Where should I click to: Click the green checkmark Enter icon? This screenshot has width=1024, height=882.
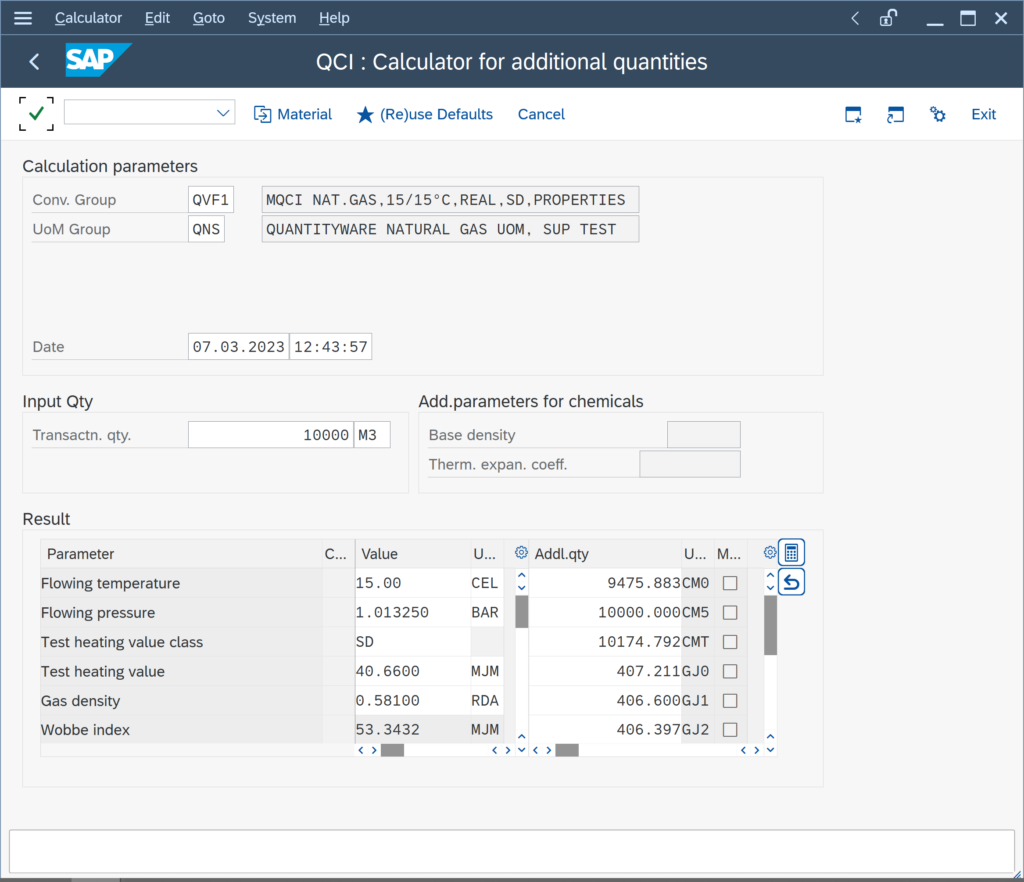click(37, 114)
